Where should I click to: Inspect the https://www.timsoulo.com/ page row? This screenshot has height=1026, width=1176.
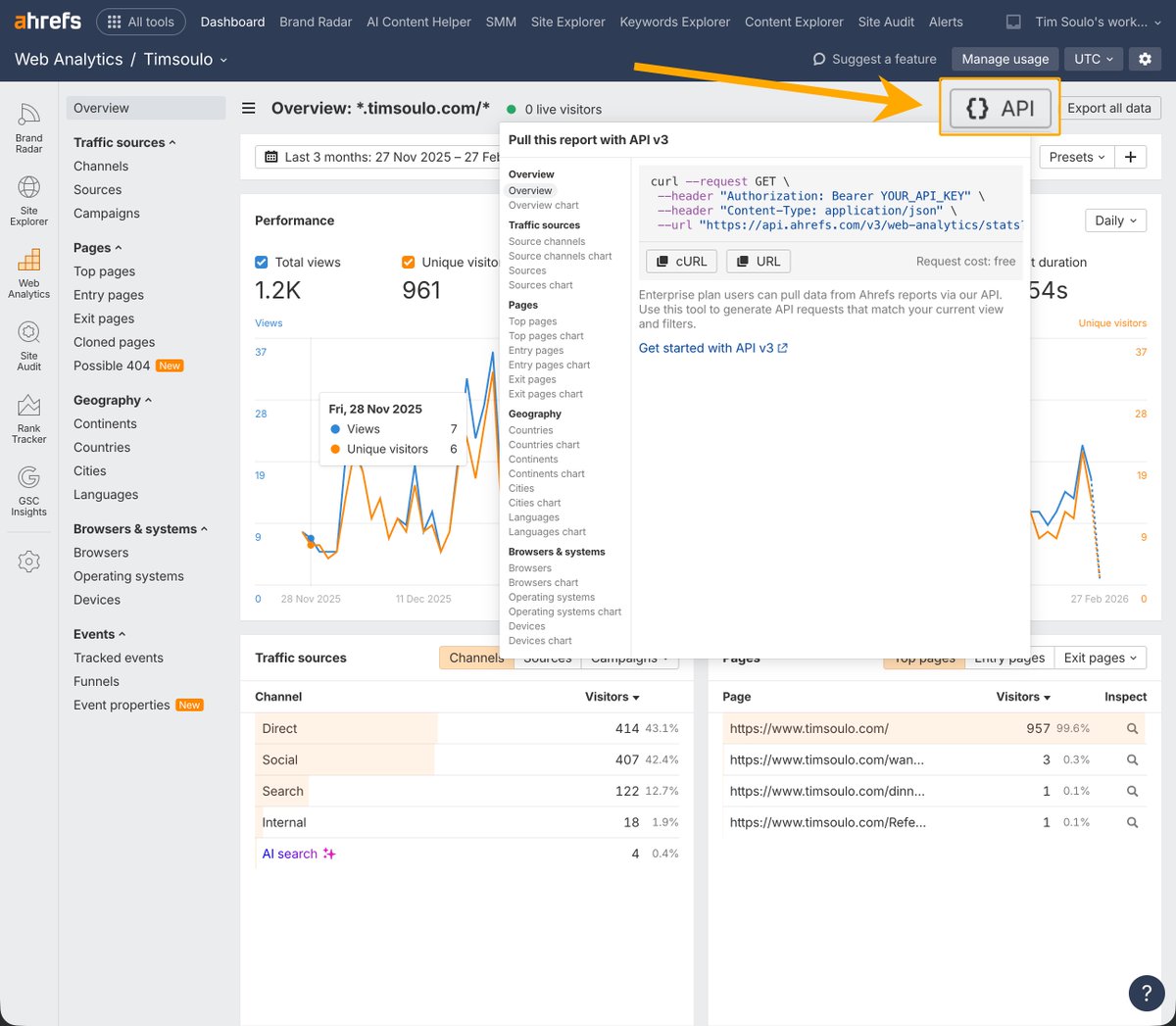[x=1132, y=728]
